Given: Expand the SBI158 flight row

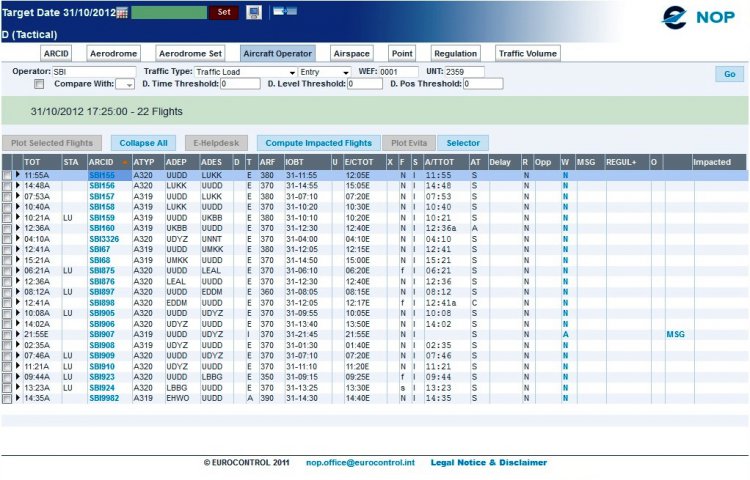Looking at the screenshot, I should pos(18,207).
